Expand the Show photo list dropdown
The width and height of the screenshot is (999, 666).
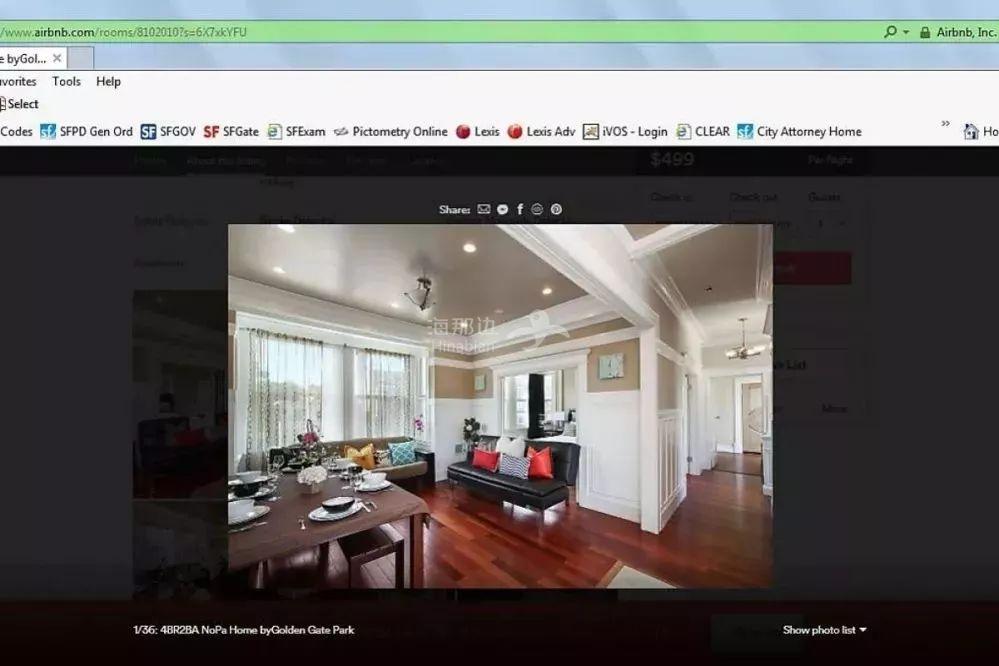click(824, 630)
